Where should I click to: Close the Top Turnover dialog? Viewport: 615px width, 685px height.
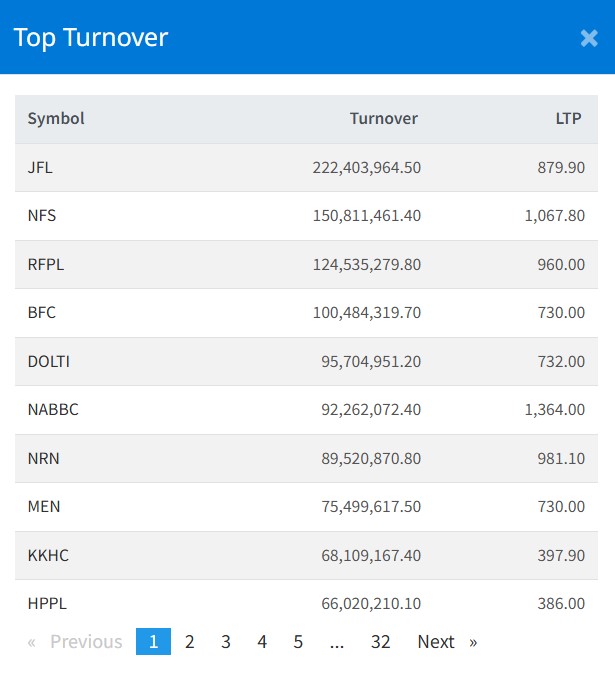(589, 38)
